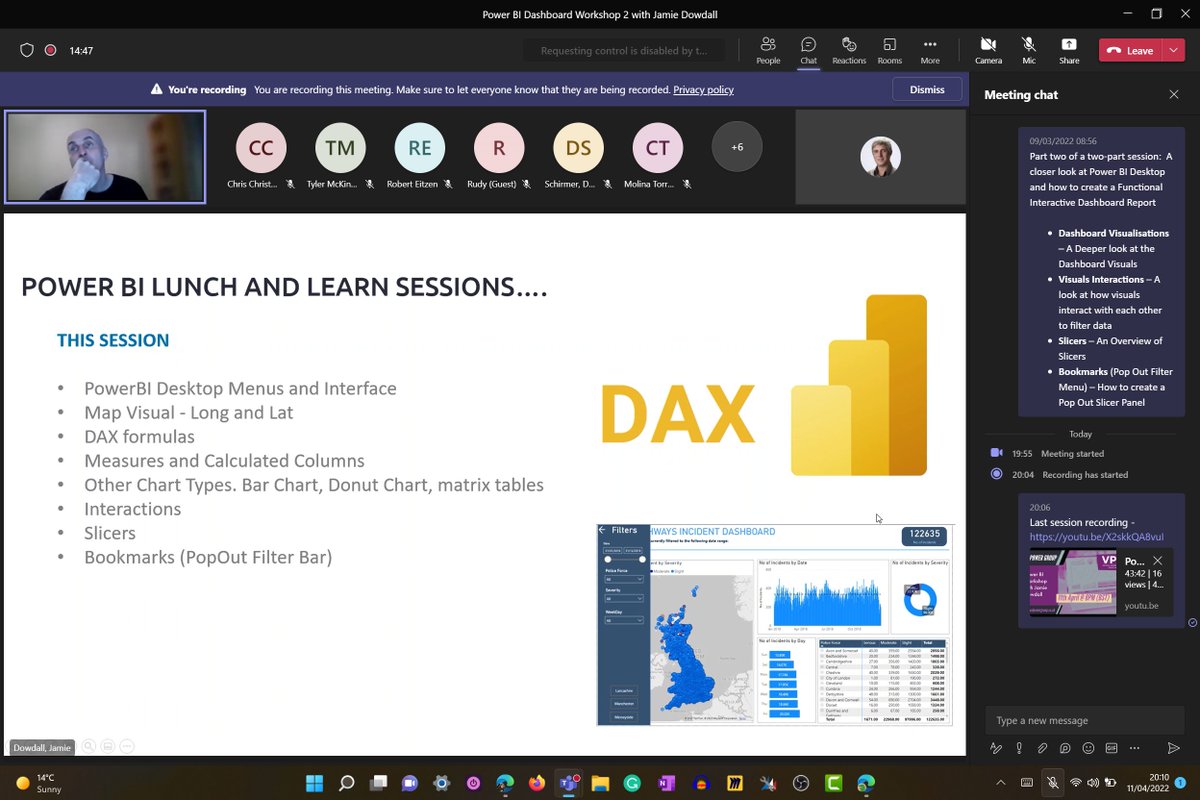Open the Settings gear taskbar icon

point(441,783)
